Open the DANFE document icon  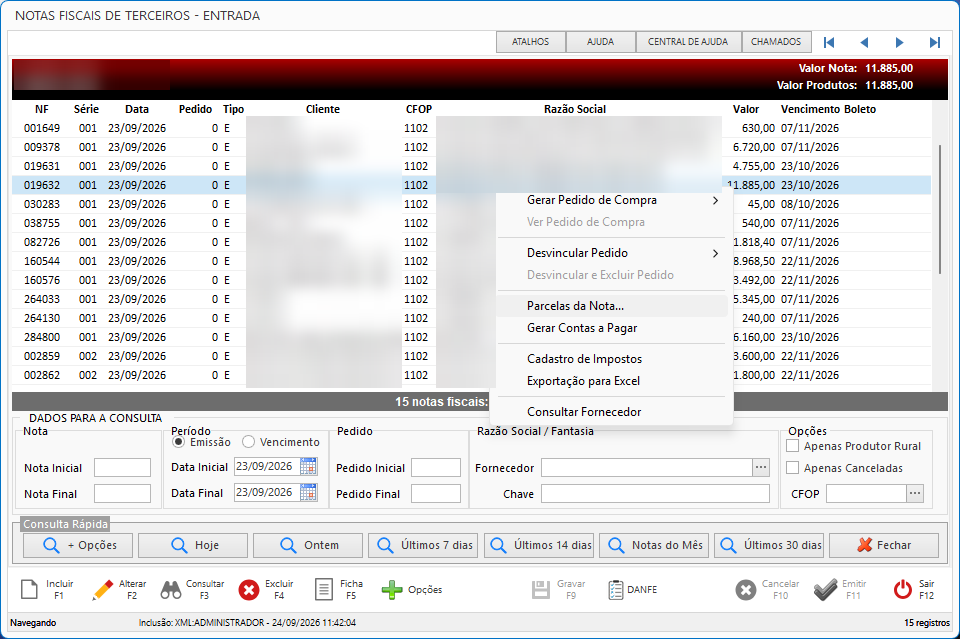click(615, 590)
